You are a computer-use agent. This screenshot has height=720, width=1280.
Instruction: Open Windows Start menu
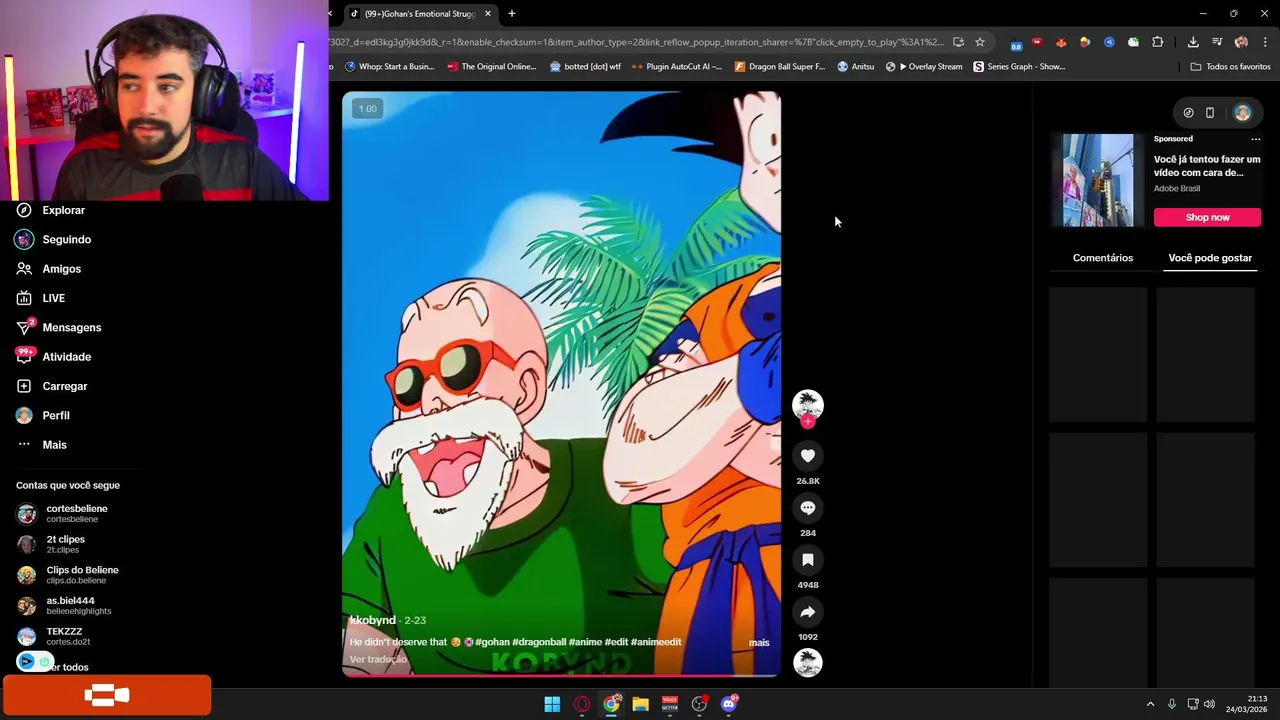[x=552, y=704]
